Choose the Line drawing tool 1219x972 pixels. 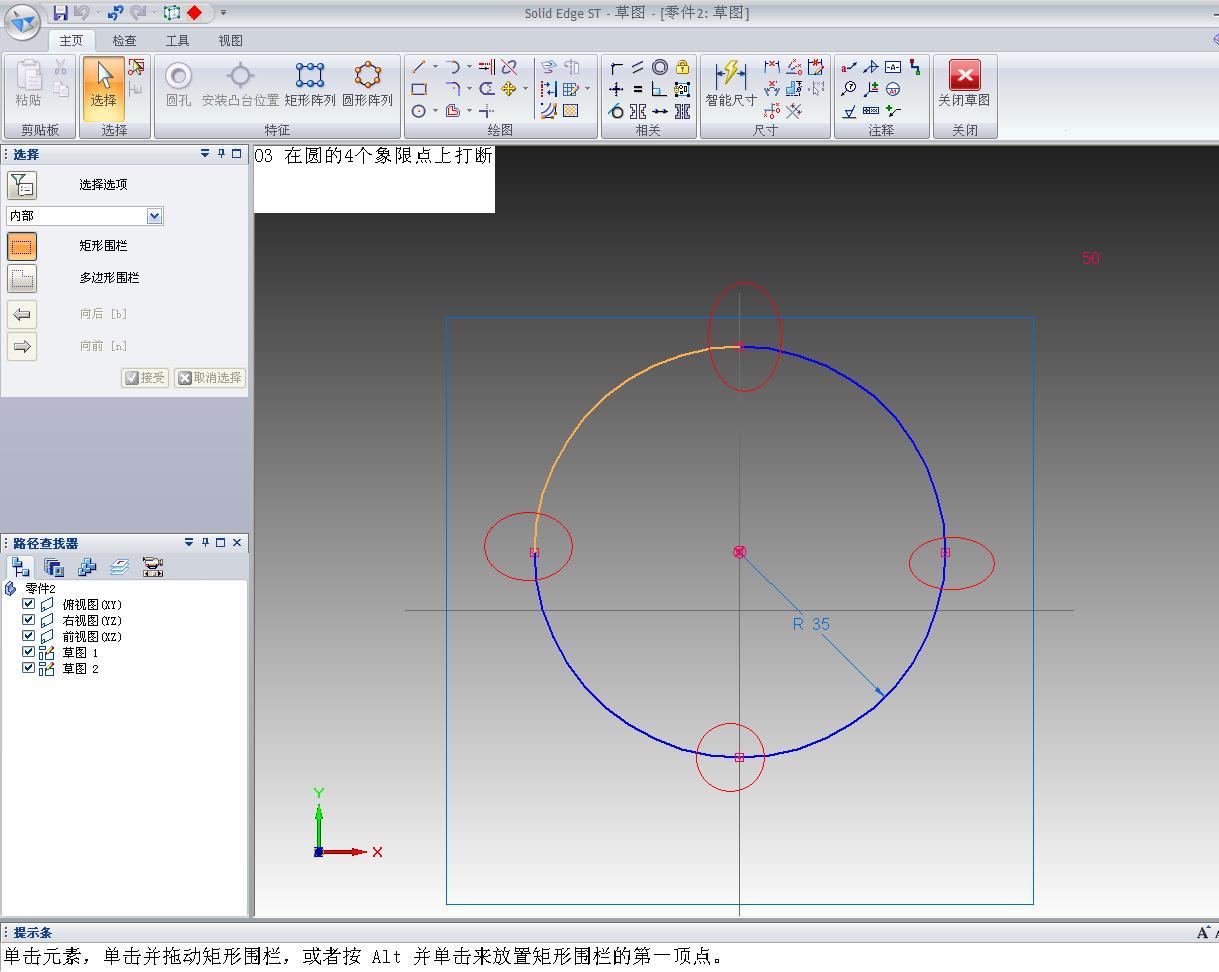[x=419, y=67]
